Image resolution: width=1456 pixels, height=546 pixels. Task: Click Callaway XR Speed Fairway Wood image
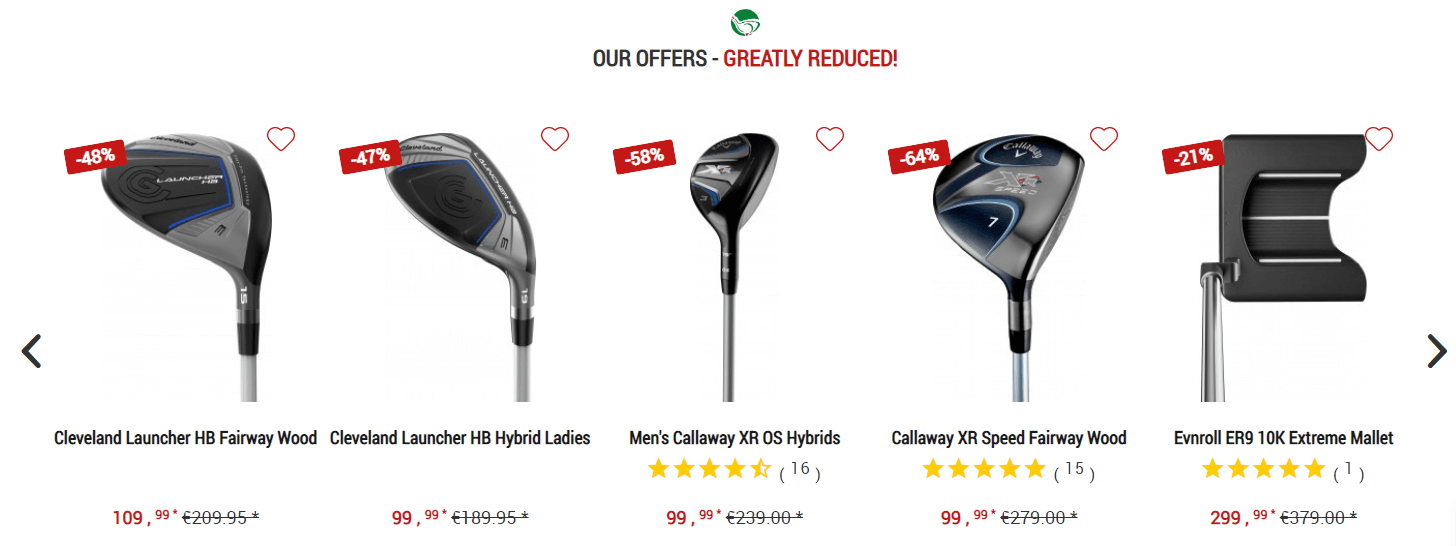click(x=1009, y=265)
